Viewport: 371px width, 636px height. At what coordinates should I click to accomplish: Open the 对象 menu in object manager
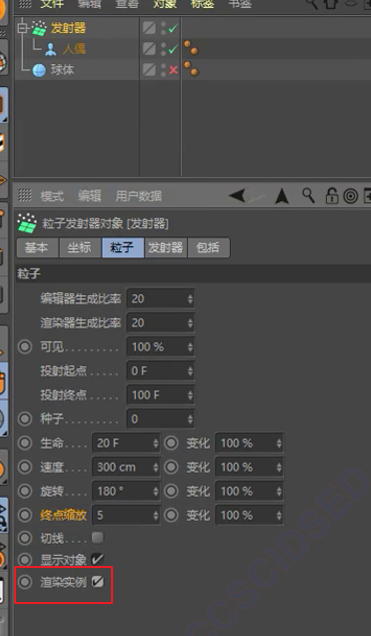point(165,4)
